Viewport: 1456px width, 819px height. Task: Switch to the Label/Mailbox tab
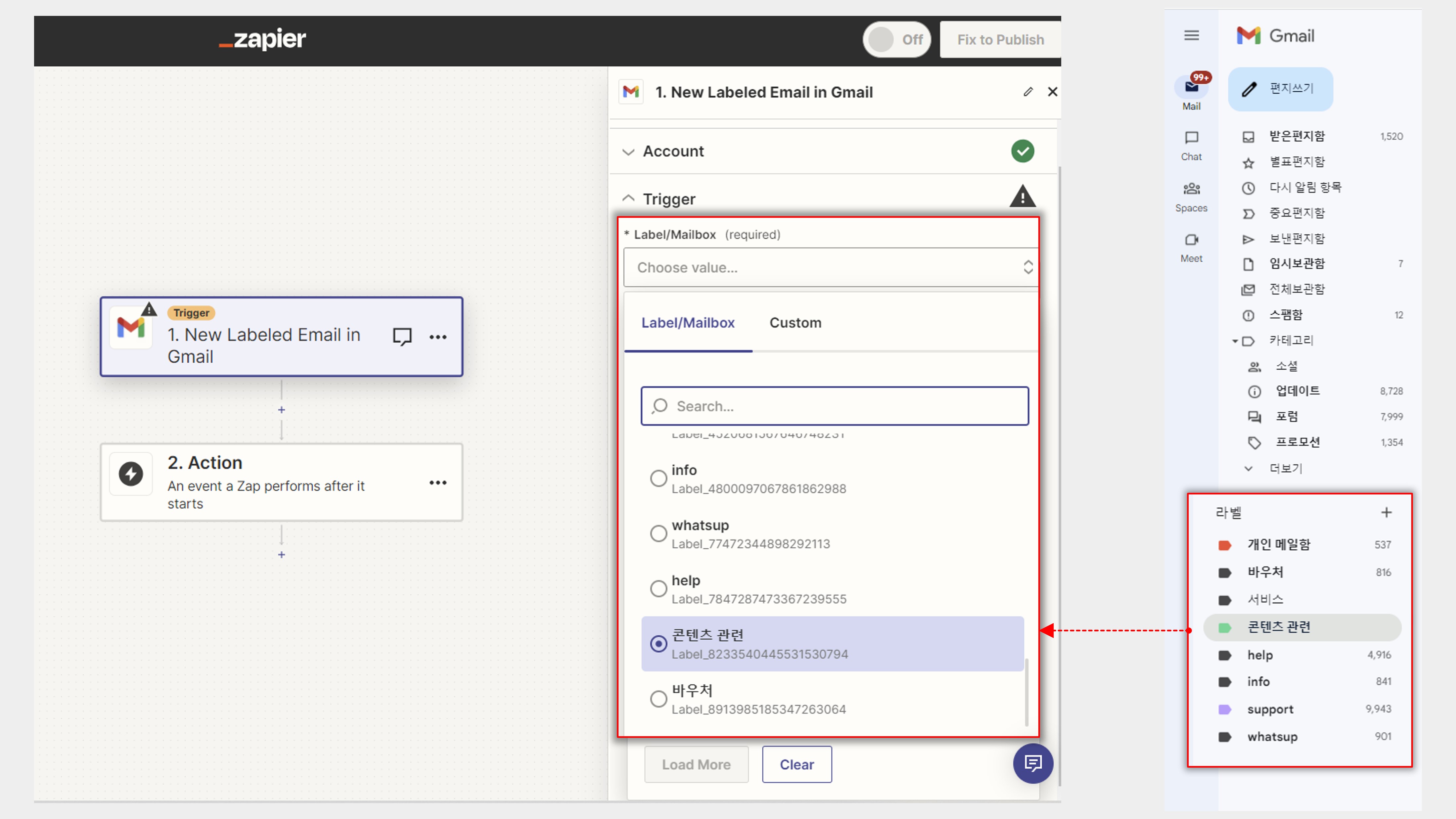pos(688,323)
